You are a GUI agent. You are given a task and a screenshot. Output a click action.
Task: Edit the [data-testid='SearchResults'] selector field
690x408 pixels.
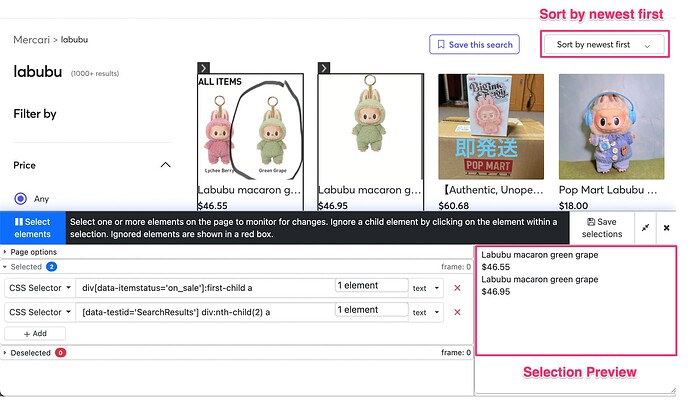(205, 312)
